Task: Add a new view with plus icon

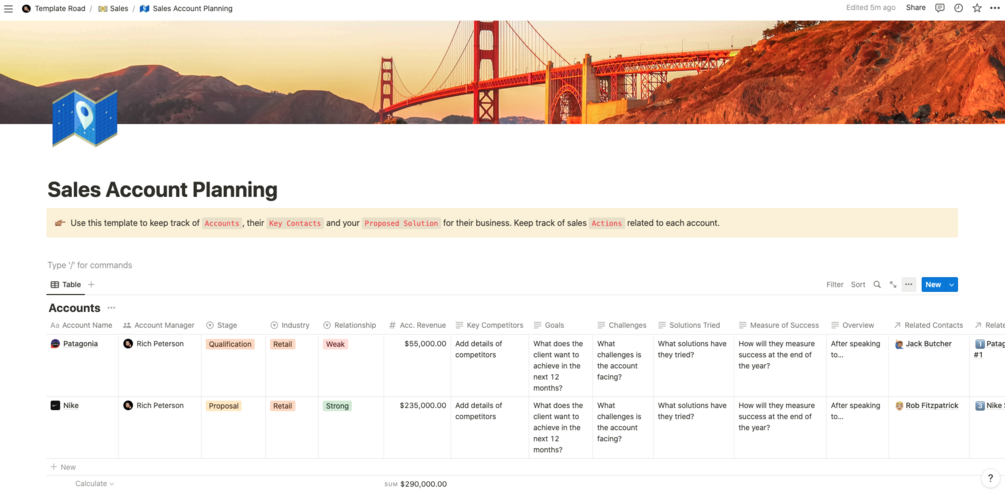Action: [x=91, y=285]
